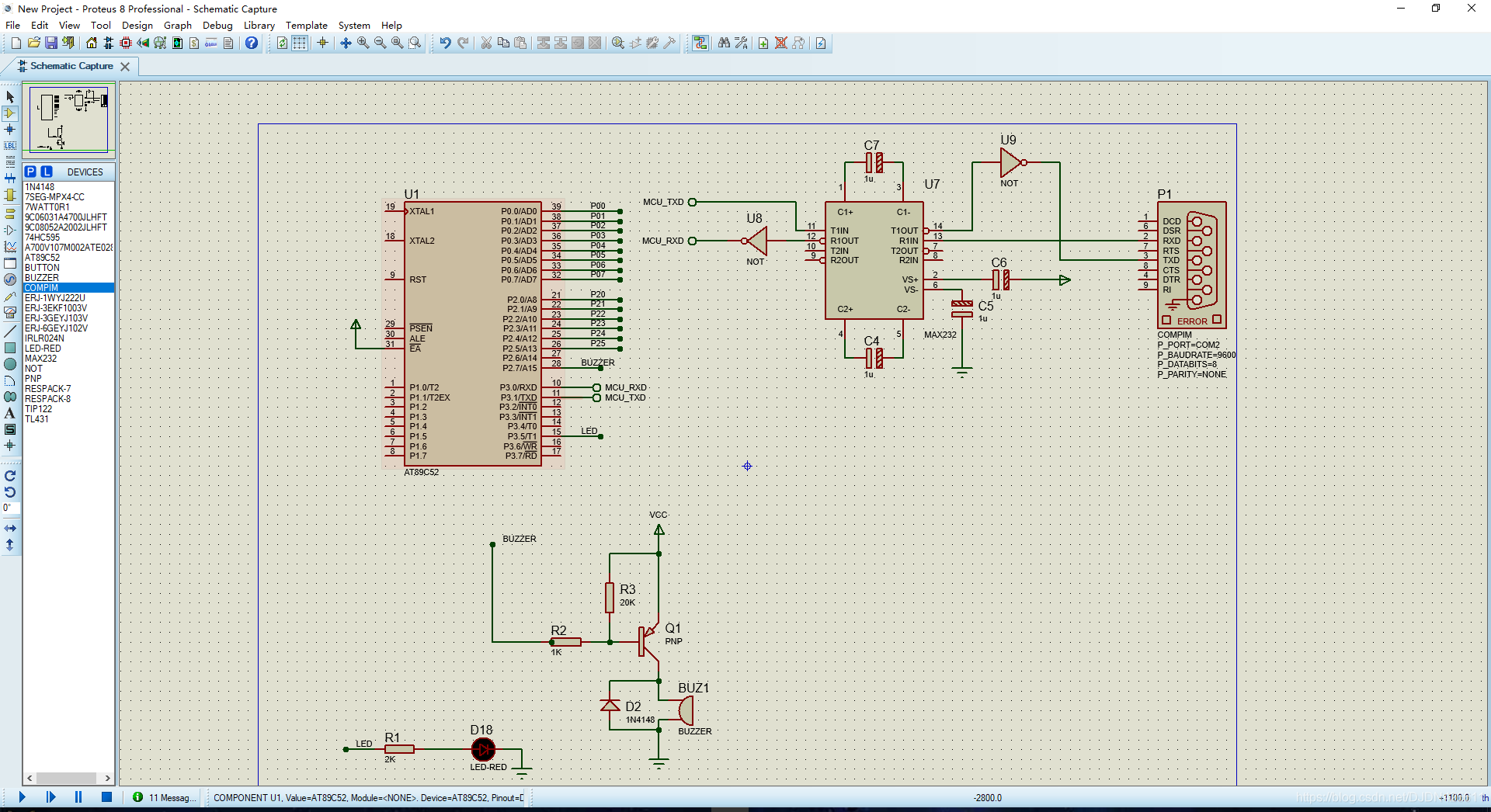Screen dimensions: 1491x812
Task: Close the Schematic Capture tab
Action: click(x=125, y=67)
